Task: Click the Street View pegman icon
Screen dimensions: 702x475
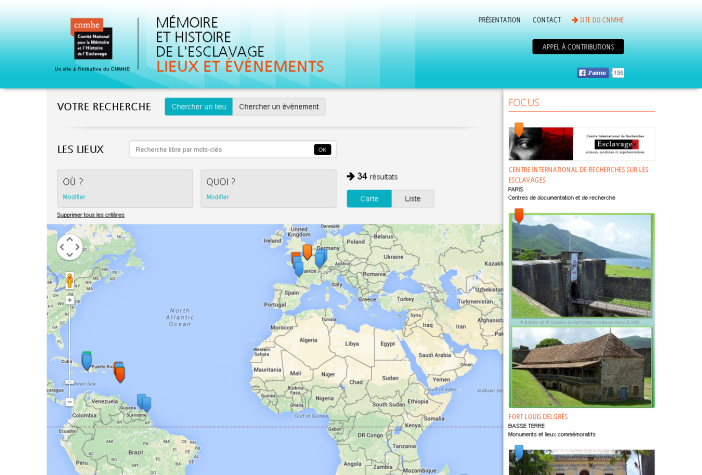Action: tap(69, 281)
